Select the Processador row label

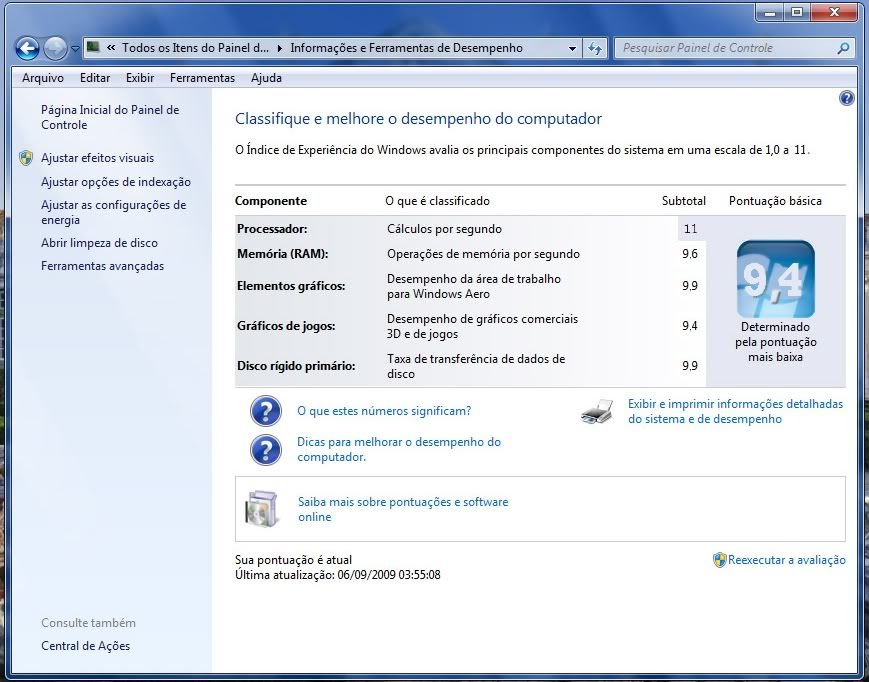(272, 229)
